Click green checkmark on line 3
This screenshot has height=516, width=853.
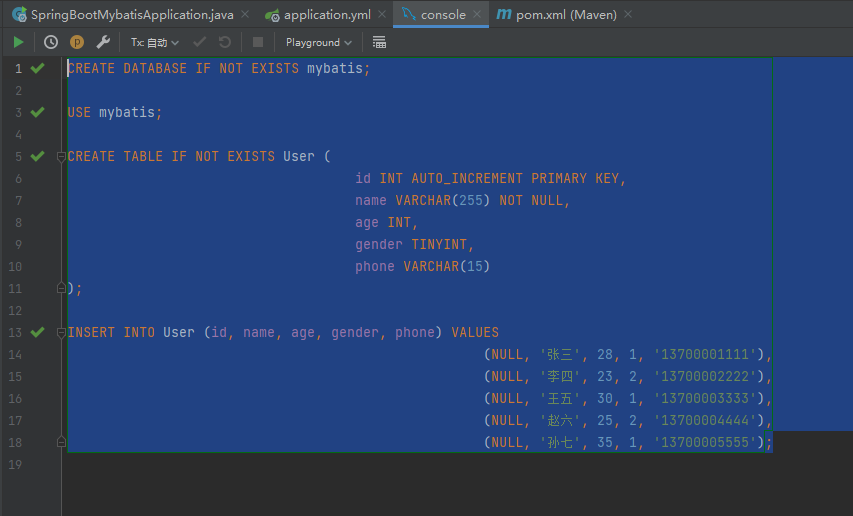pos(38,112)
